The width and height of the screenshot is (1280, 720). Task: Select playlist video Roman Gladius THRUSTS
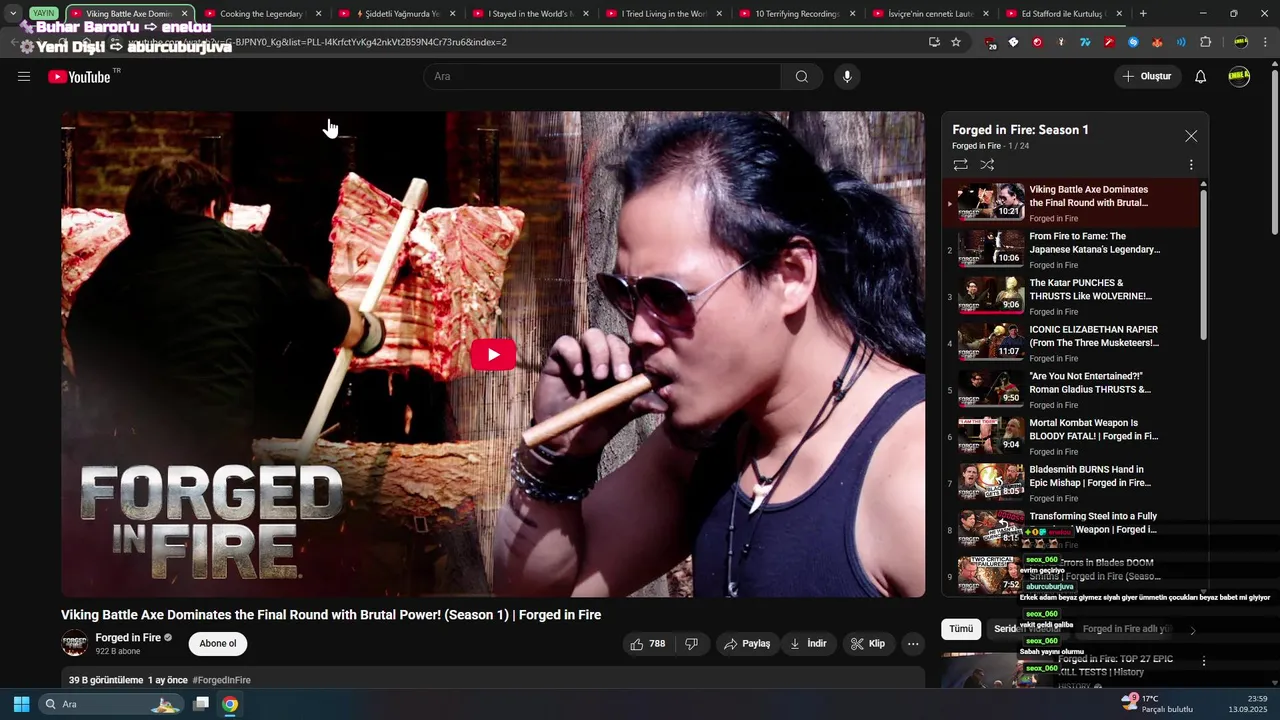[x=1070, y=390]
